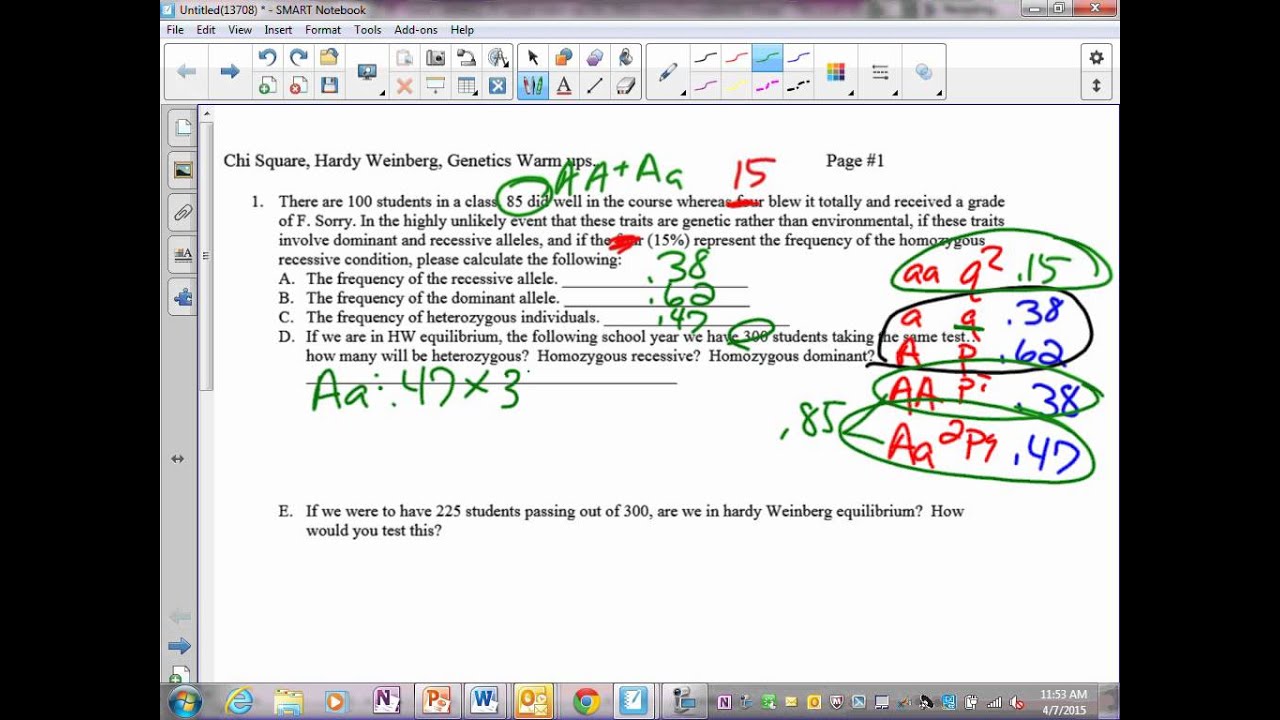The height and width of the screenshot is (720, 1280).
Task: Open Google Chrome from the taskbar
Action: pos(586,702)
